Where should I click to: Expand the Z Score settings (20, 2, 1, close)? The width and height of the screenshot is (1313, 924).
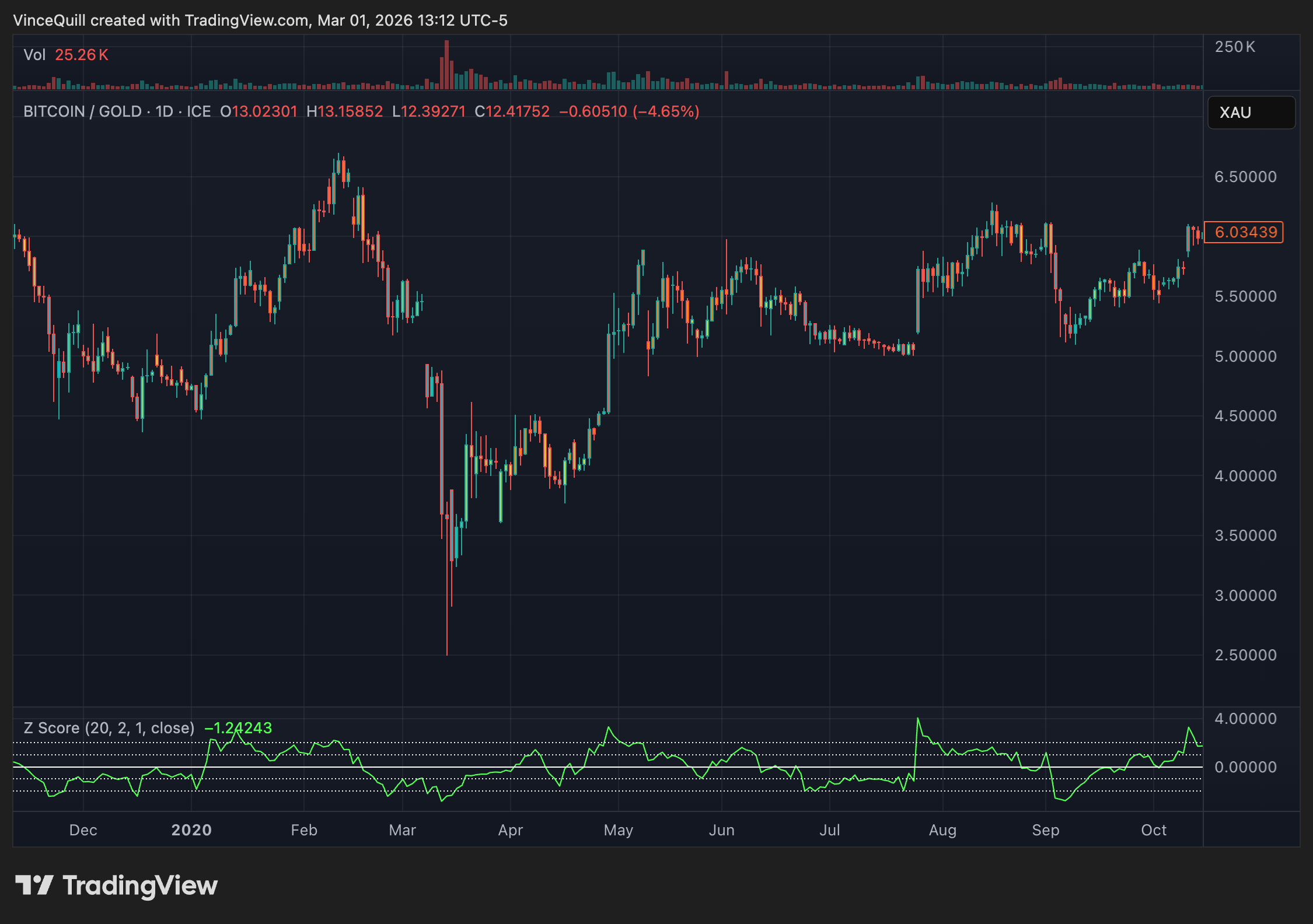click(x=140, y=728)
